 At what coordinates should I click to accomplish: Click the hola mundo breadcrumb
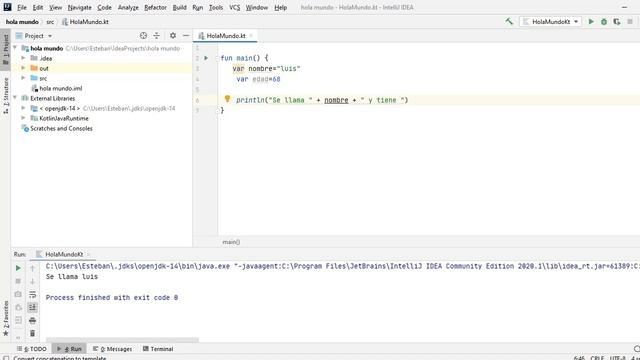point(22,22)
